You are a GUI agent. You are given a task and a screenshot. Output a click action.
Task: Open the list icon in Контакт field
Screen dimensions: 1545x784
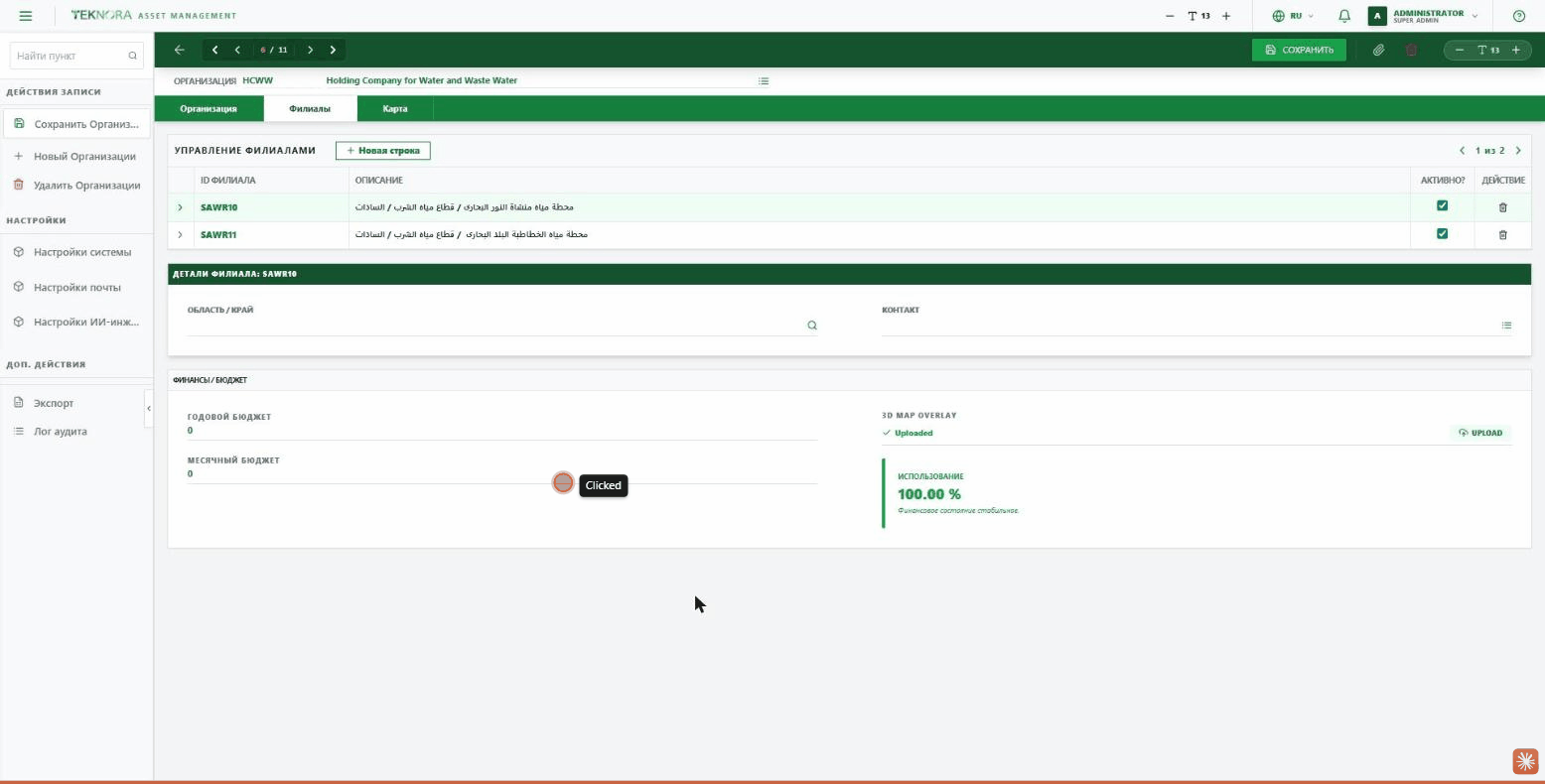pyautogui.click(x=1506, y=326)
